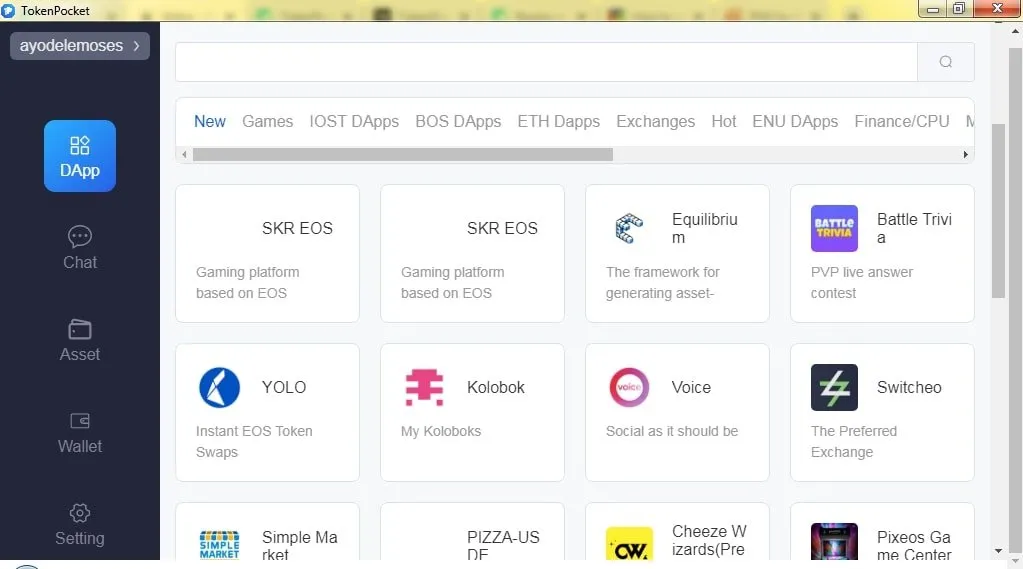
Task: Open the Chat section
Action: pos(80,247)
